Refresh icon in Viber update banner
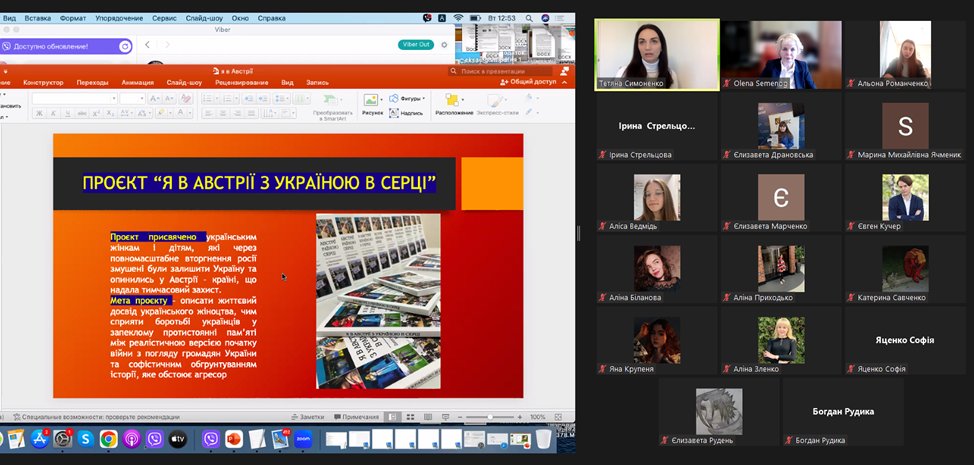974x465 pixels. click(x=124, y=47)
